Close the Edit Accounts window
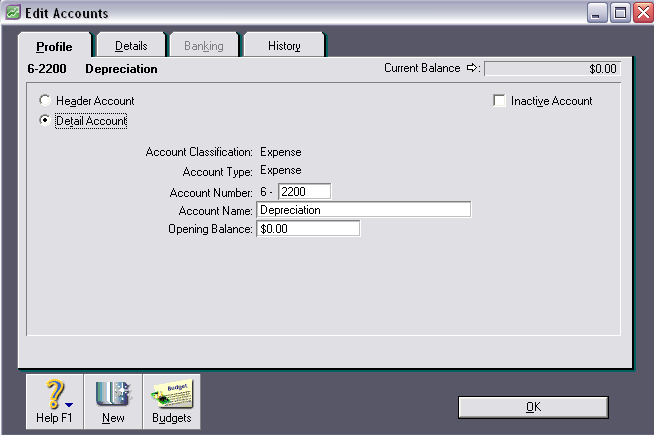 click(x=643, y=13)
